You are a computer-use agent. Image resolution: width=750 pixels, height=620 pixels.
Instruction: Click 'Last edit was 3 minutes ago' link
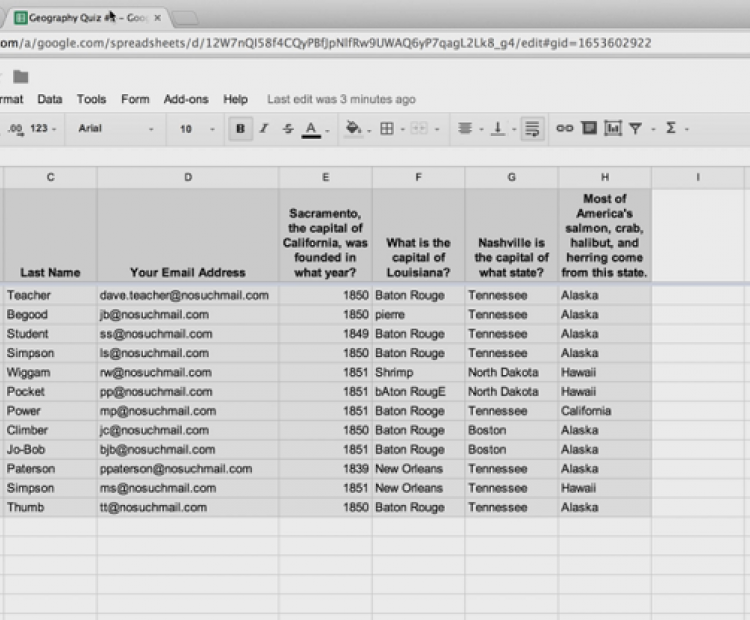coord(341,100)
